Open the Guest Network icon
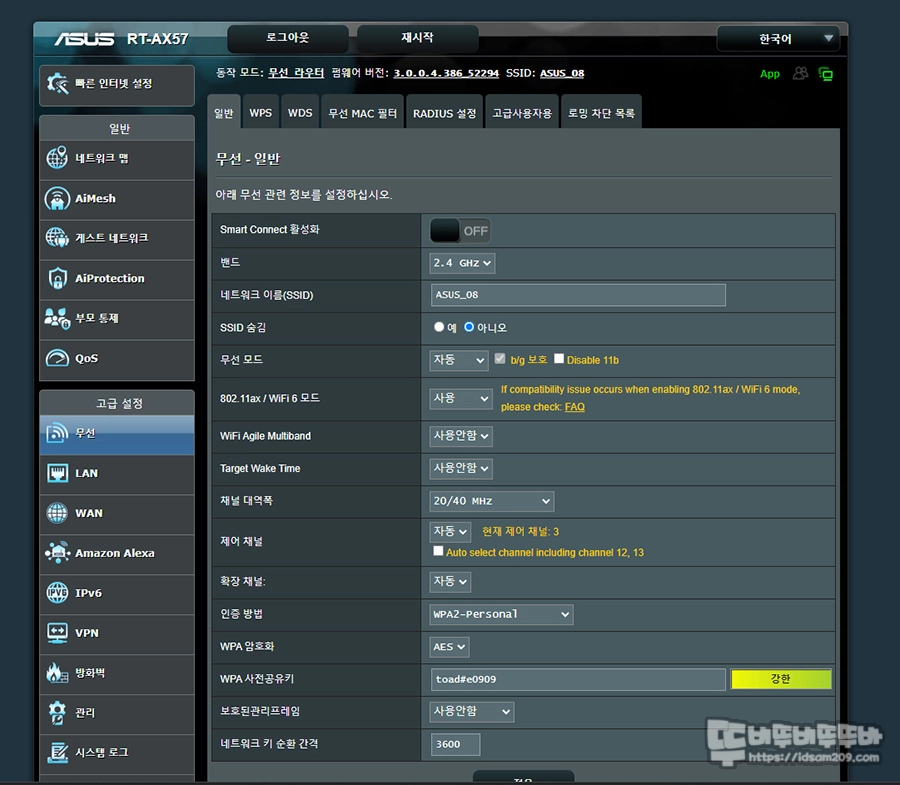The height and width of the screenshot is (785, 900). click(x=57, y=238)
